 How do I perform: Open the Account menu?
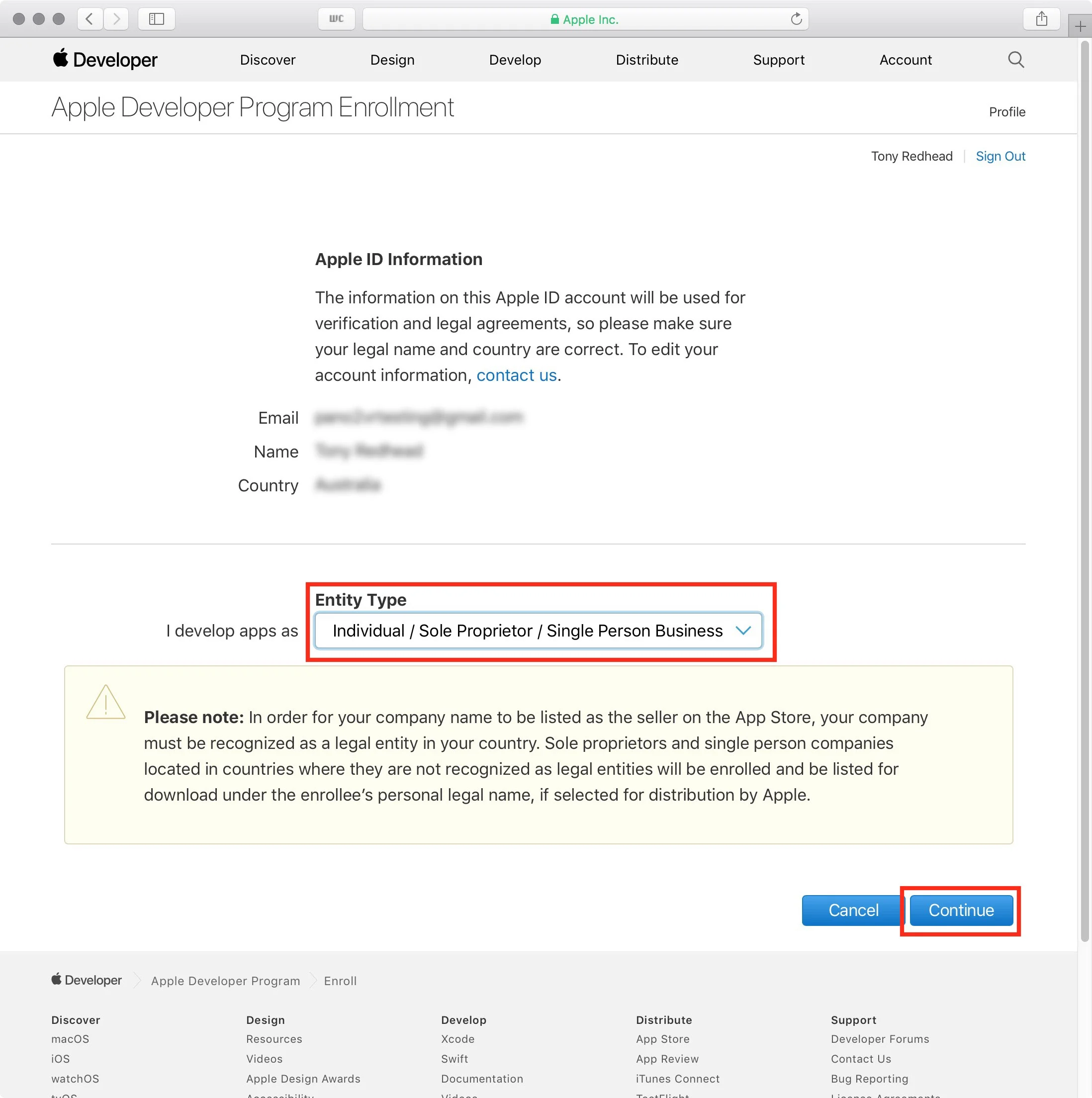(x=905, y=60)
